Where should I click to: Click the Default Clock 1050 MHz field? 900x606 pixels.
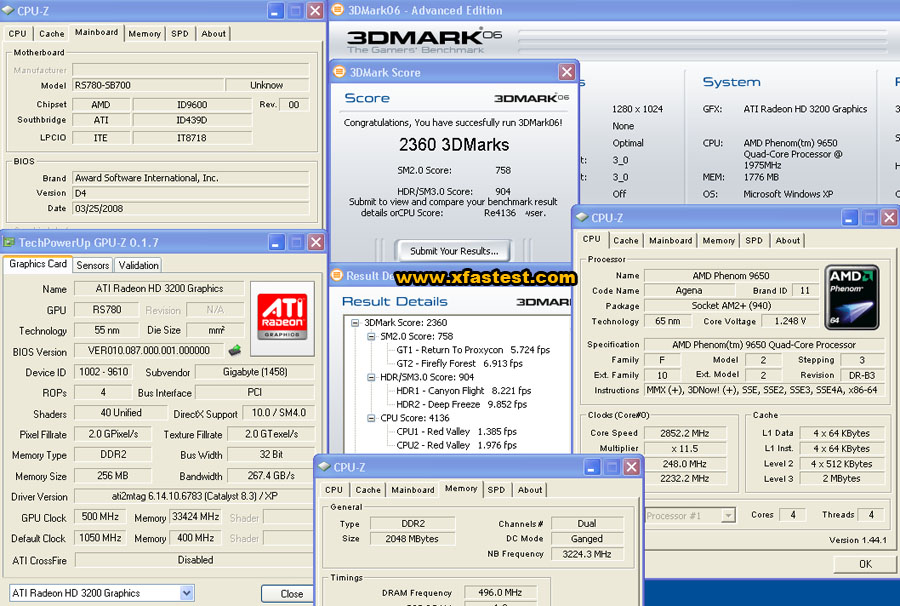[x=100, y=538]
